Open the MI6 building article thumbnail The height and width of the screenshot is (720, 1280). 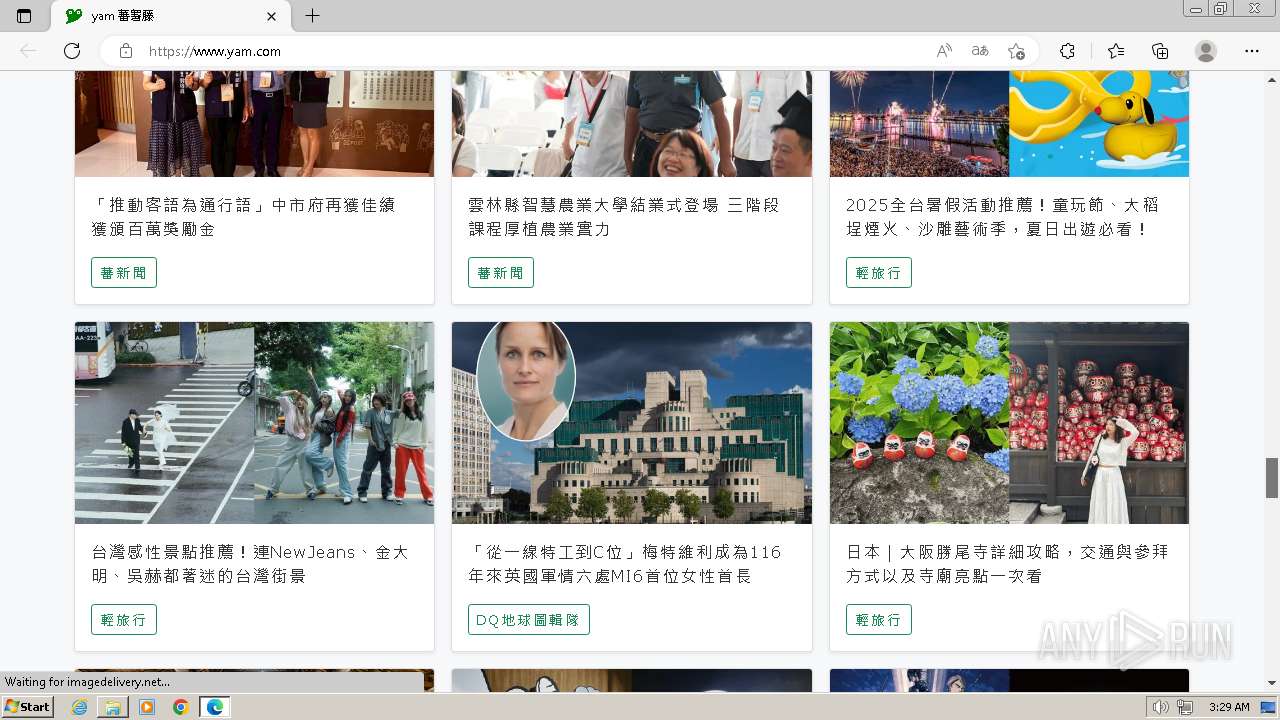click(632, 423)
